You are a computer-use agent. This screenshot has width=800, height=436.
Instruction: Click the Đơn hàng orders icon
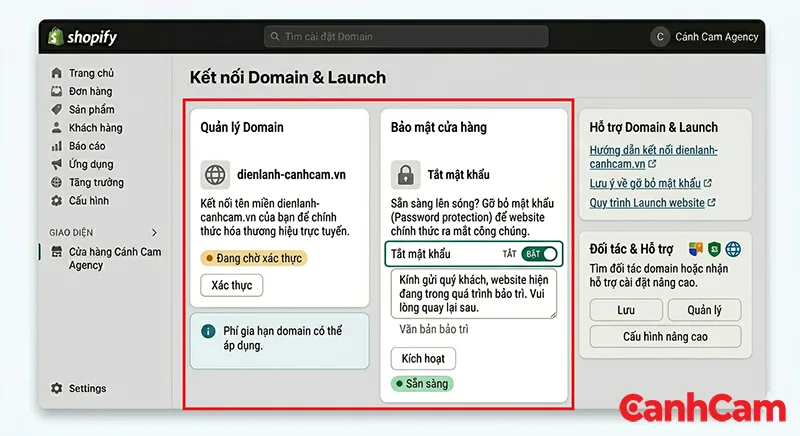coord(57,91)
